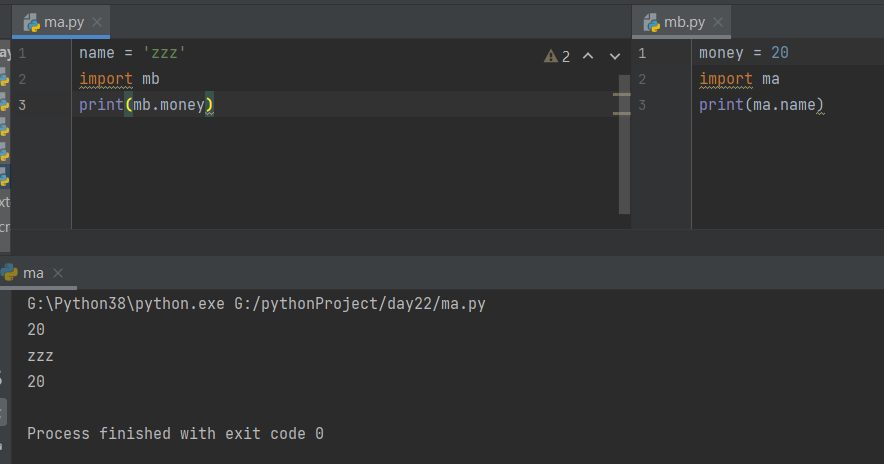Jump to previous highlighted error arrow
The height and width of the screenshot is (464, 884).
tap(588, 56)
